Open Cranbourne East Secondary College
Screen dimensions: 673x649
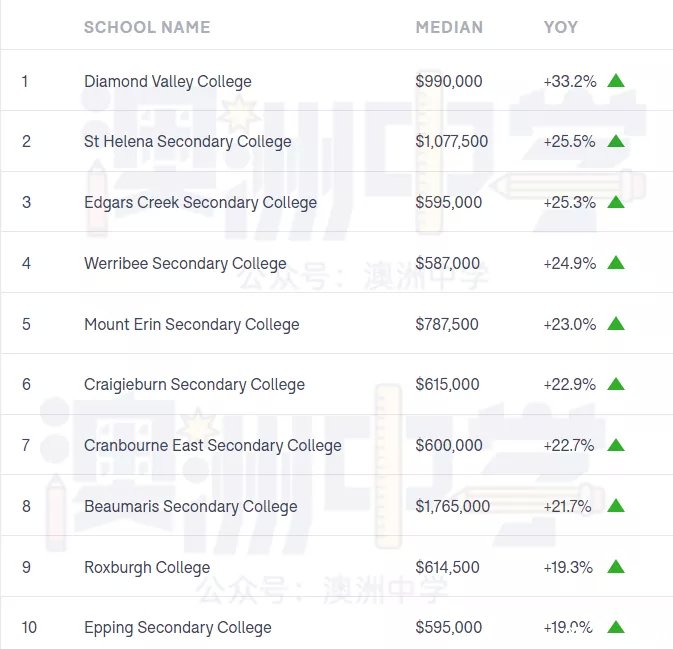point(213,446)
